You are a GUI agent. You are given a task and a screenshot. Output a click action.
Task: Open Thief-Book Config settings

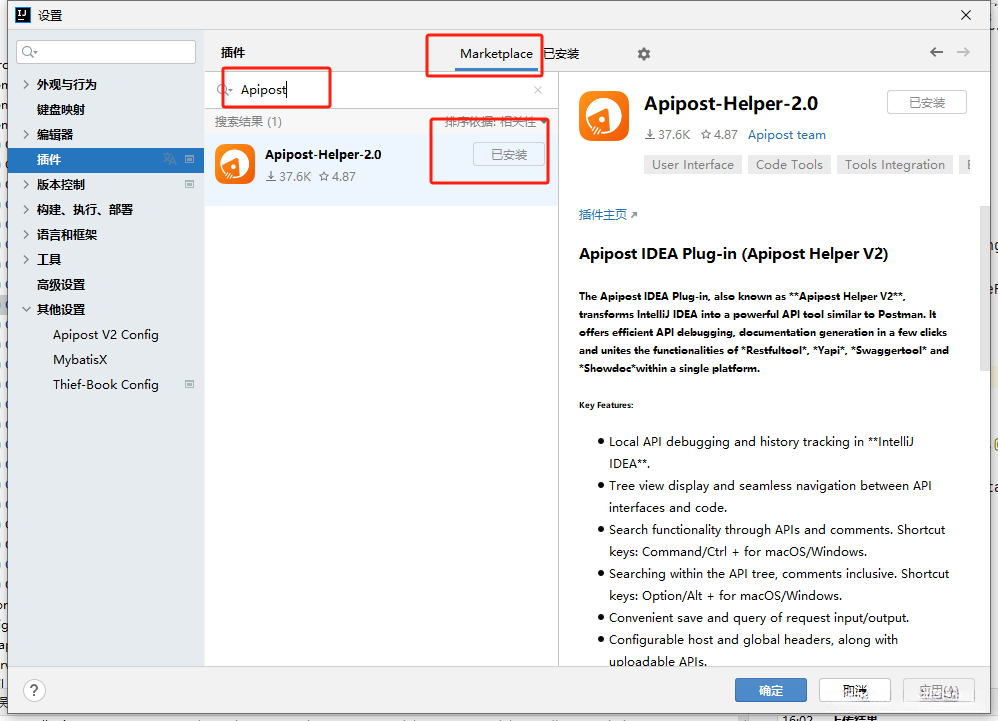click(106, 384)
